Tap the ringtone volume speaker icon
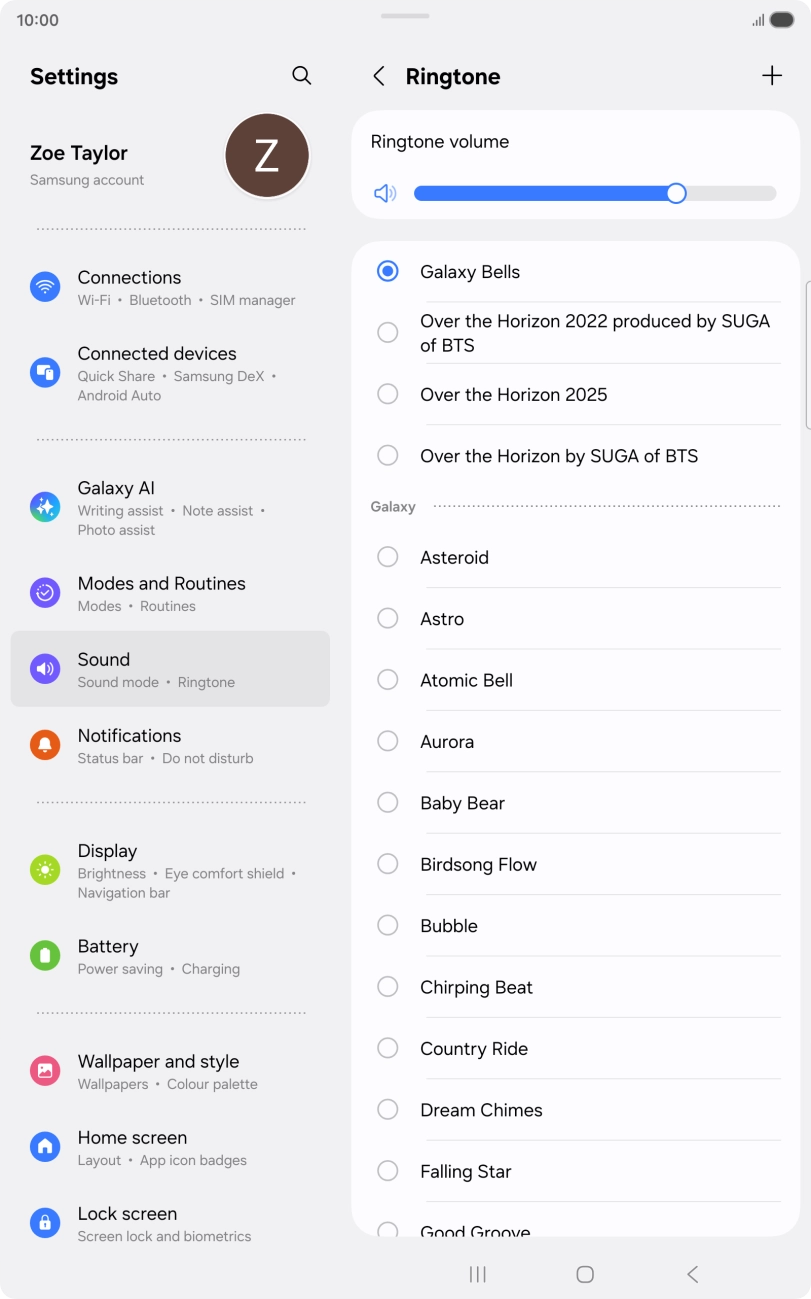The height and width of the screenshot is (1299, 811). click(x=385, y=193)
